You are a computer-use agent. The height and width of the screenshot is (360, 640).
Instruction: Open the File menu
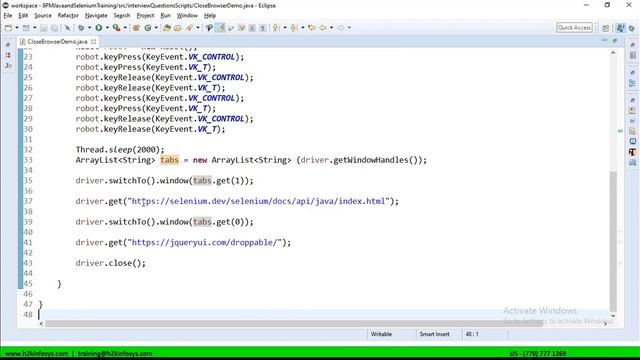(8, 16)
